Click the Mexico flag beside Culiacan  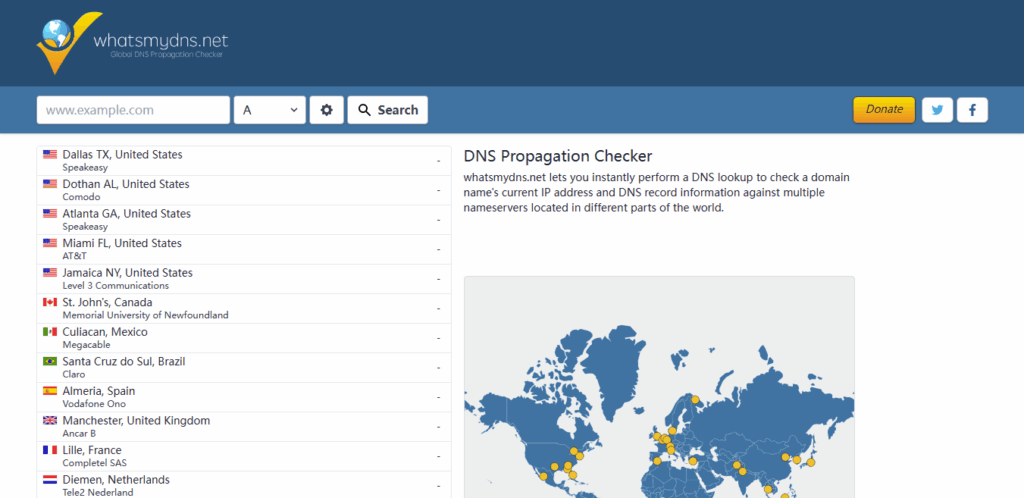point(50,332)
